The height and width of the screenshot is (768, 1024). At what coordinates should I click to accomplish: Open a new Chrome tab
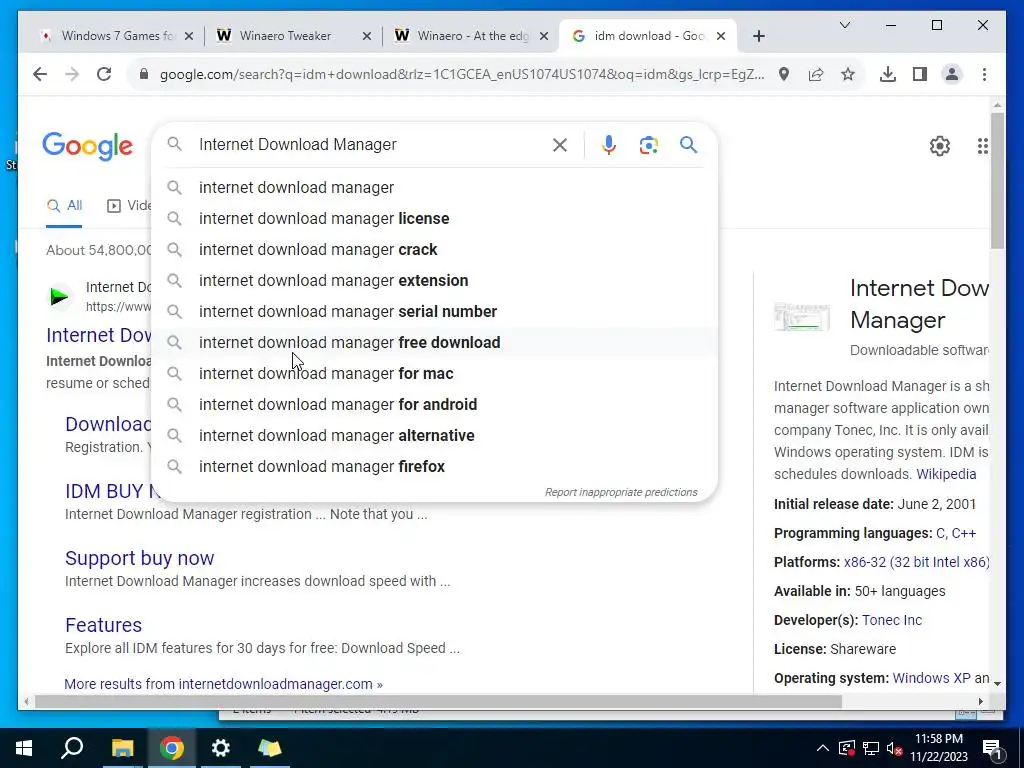(x=758, y=37)
